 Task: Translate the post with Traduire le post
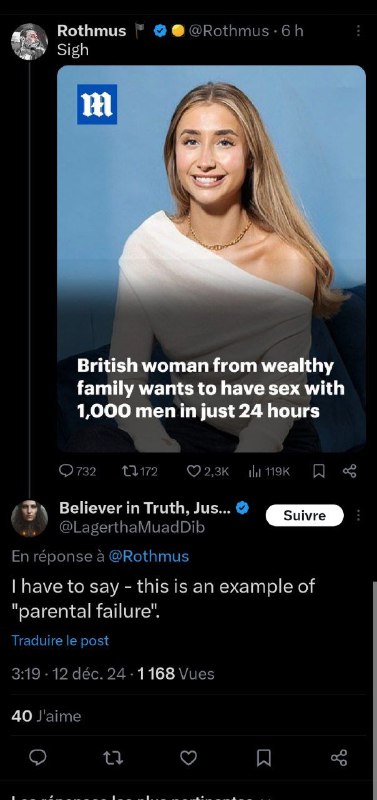[60, 641]
